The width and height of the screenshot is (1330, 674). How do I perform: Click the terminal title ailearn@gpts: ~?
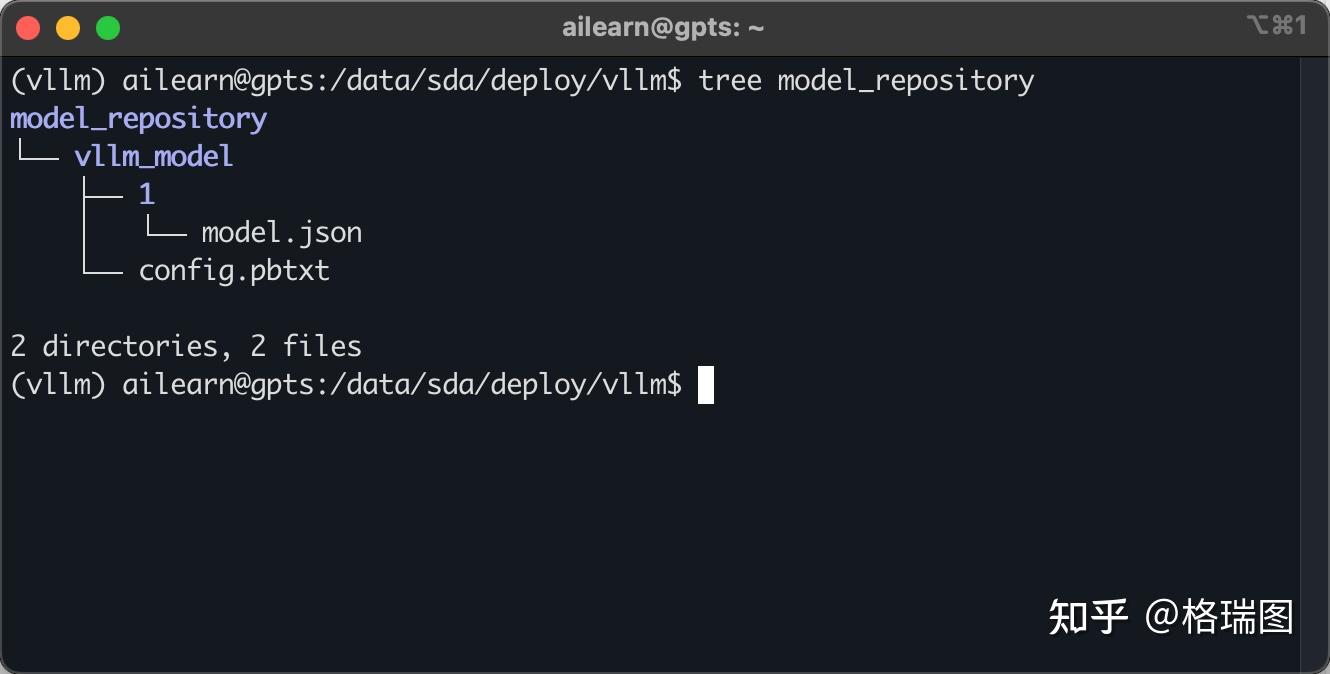(x=663, y=28)
